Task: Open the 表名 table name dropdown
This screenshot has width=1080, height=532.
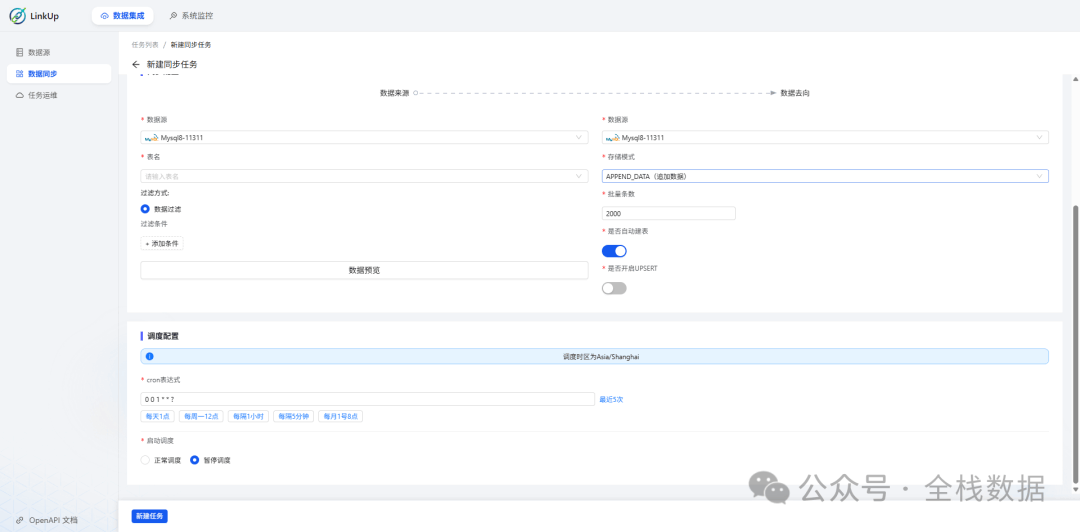Action: click(x=363, y=176)
